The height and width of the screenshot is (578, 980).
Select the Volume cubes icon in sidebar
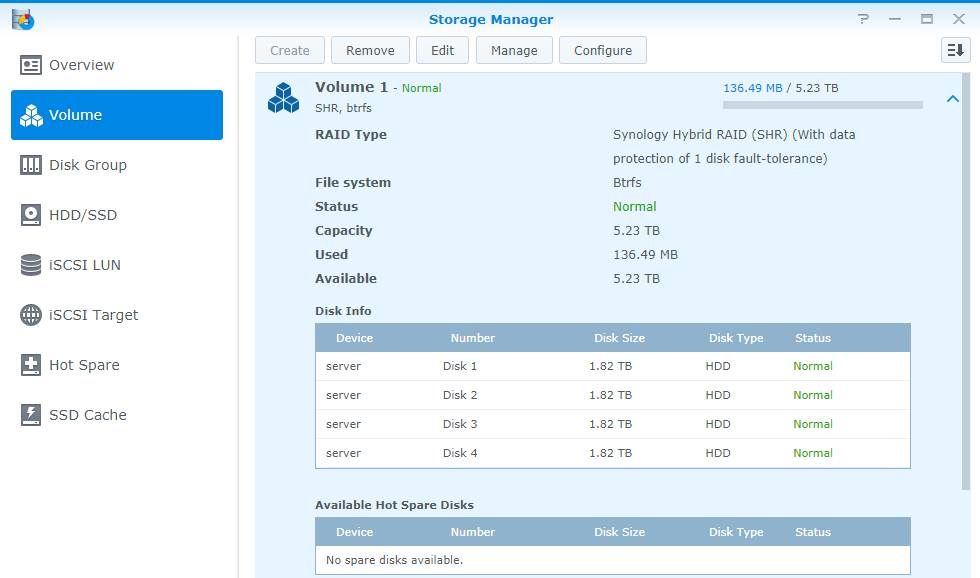[x=31, y=115]
